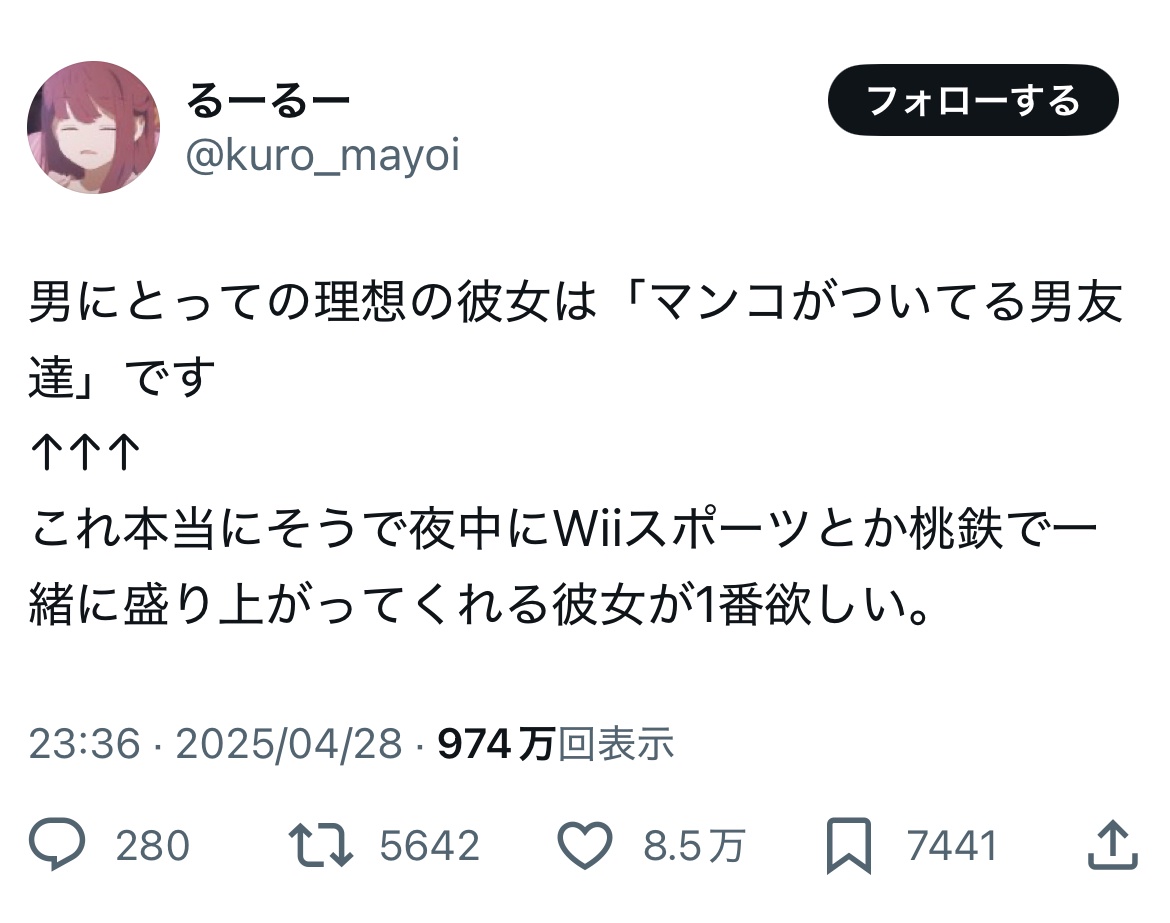Open profile via display name るーるー
This screenshot has height=923, width=1170.
[267, 101]
